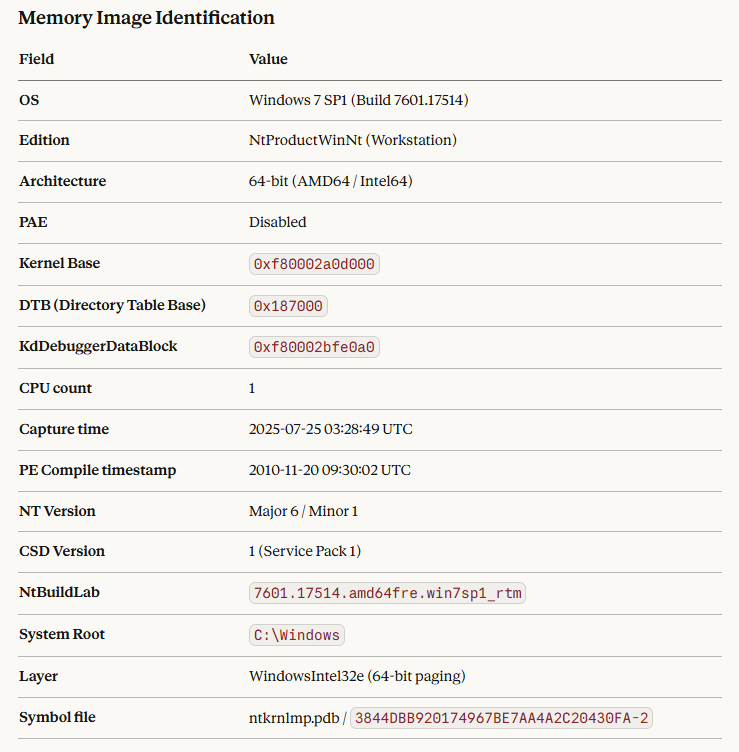Click the CSD Version Service Pack value

(x=302, y=551)
